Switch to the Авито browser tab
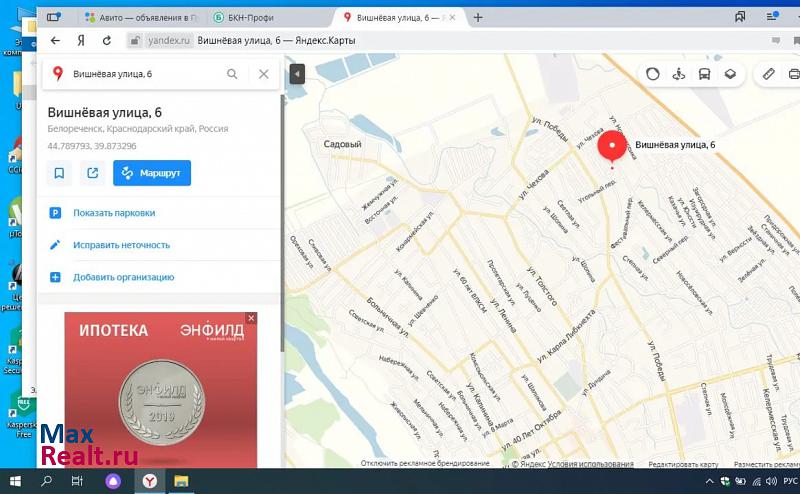800x494 pixels. coord(140,18)
